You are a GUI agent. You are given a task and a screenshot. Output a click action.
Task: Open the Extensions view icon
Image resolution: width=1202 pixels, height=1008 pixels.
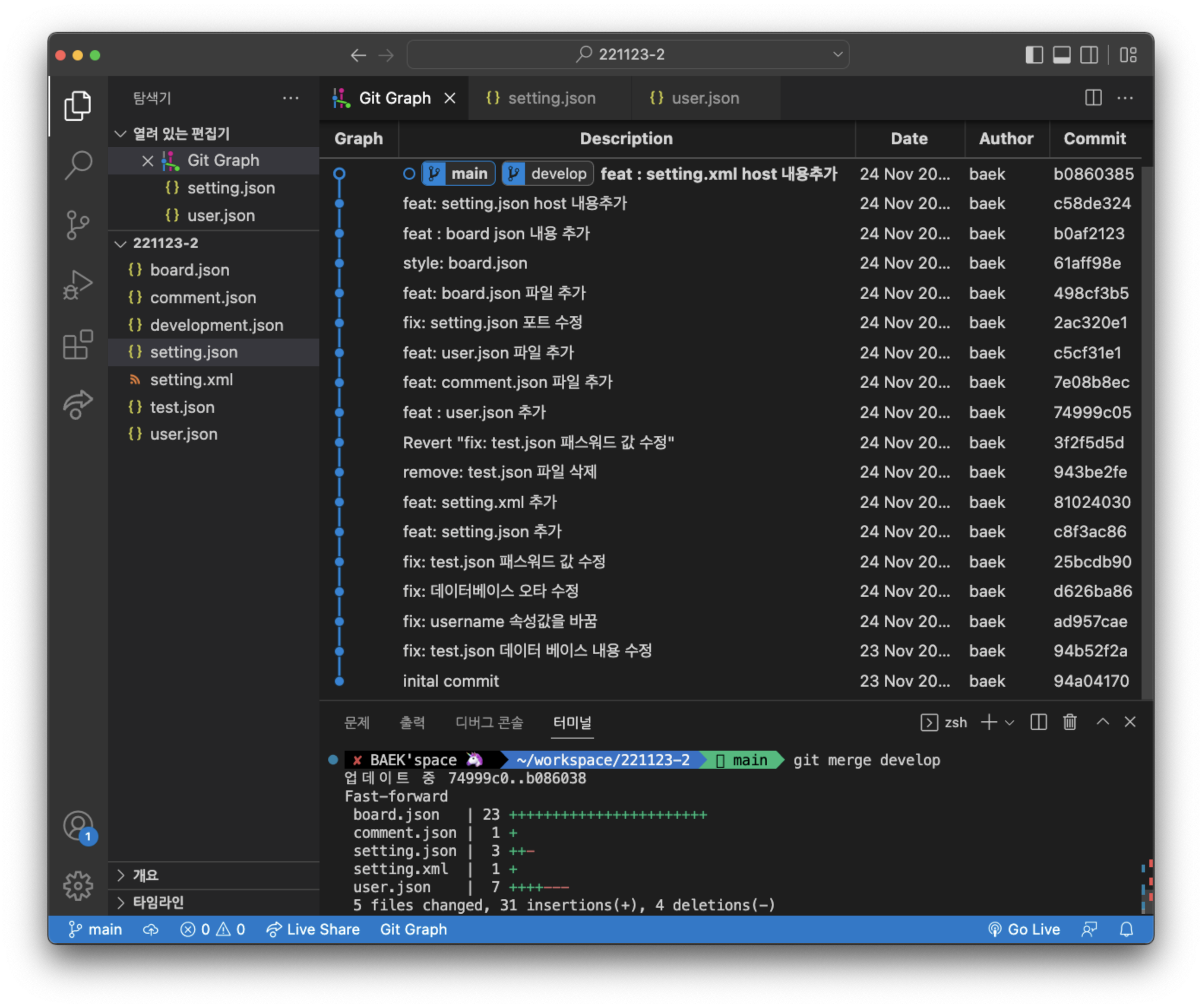pyautogui.click(x=78, y=345)
